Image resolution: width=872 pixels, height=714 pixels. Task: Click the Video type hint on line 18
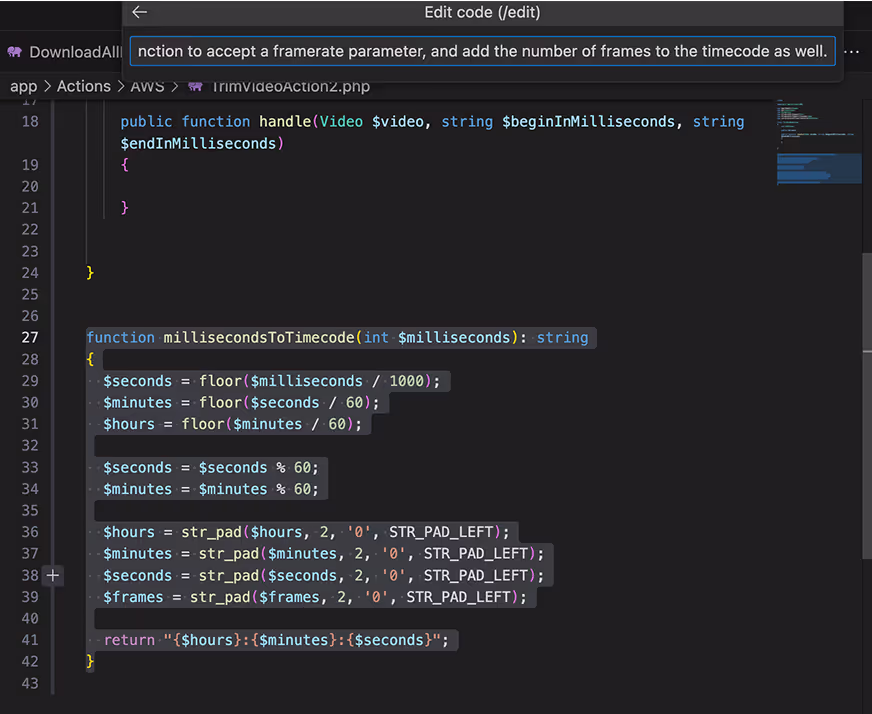click(x=341, y=121)
